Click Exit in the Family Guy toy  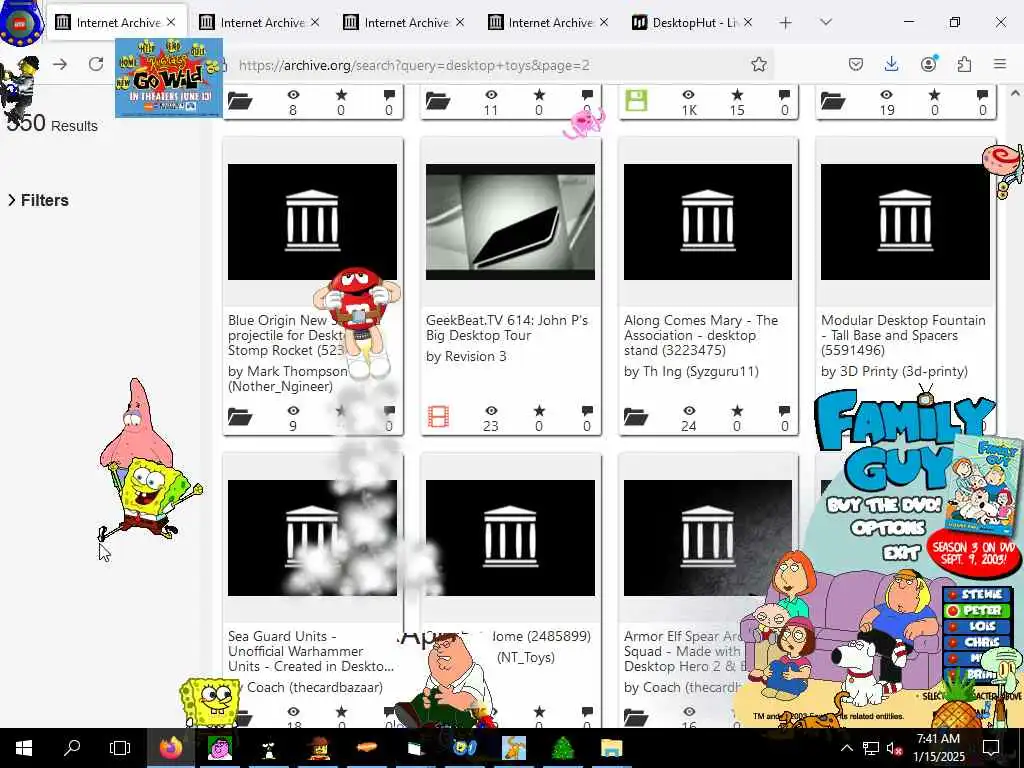point(902,553)
